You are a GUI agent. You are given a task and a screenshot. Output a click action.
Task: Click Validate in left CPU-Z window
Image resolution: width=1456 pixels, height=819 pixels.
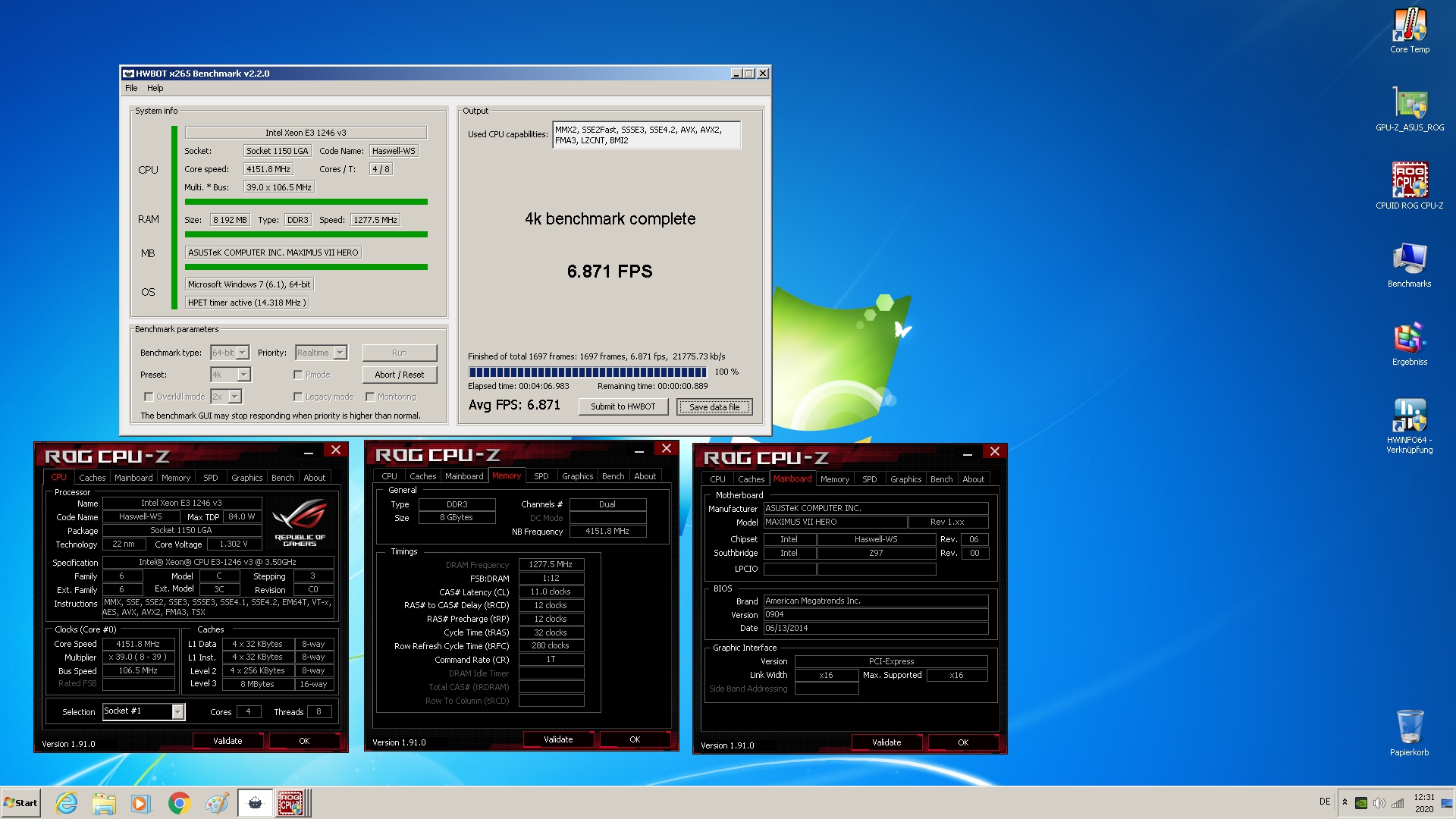(227, 741)
